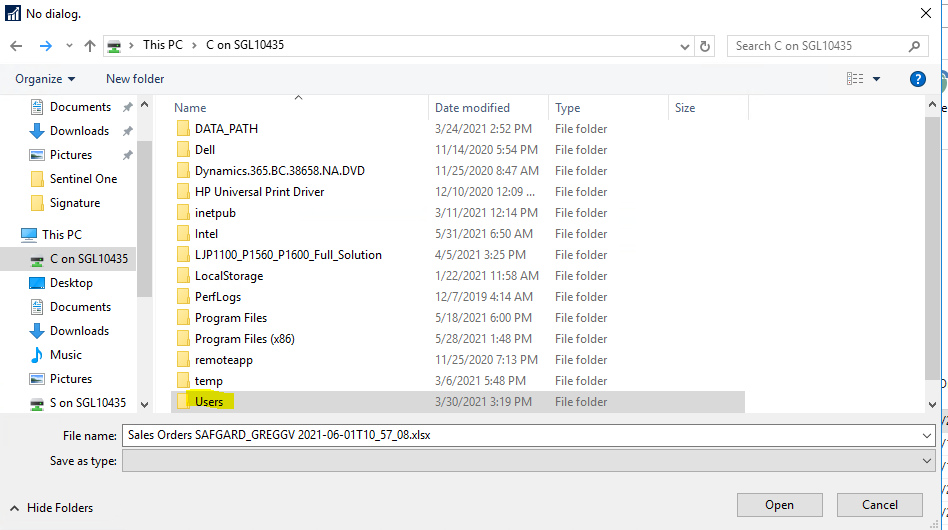The height and width of the screenshot is (530, 948).
Task: Sort by Type column header
Action: pyautogui.click(x=567, y=108)
